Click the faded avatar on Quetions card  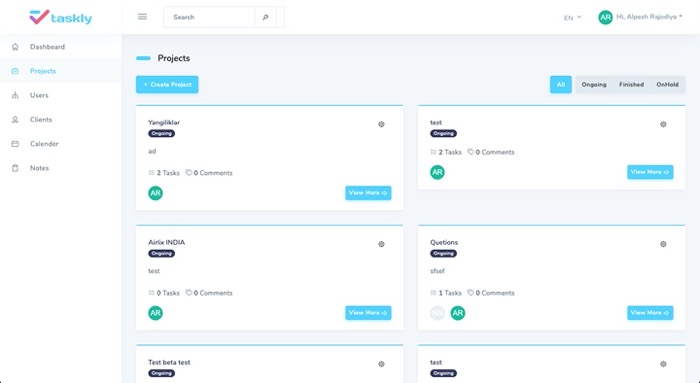click(438, 313)
